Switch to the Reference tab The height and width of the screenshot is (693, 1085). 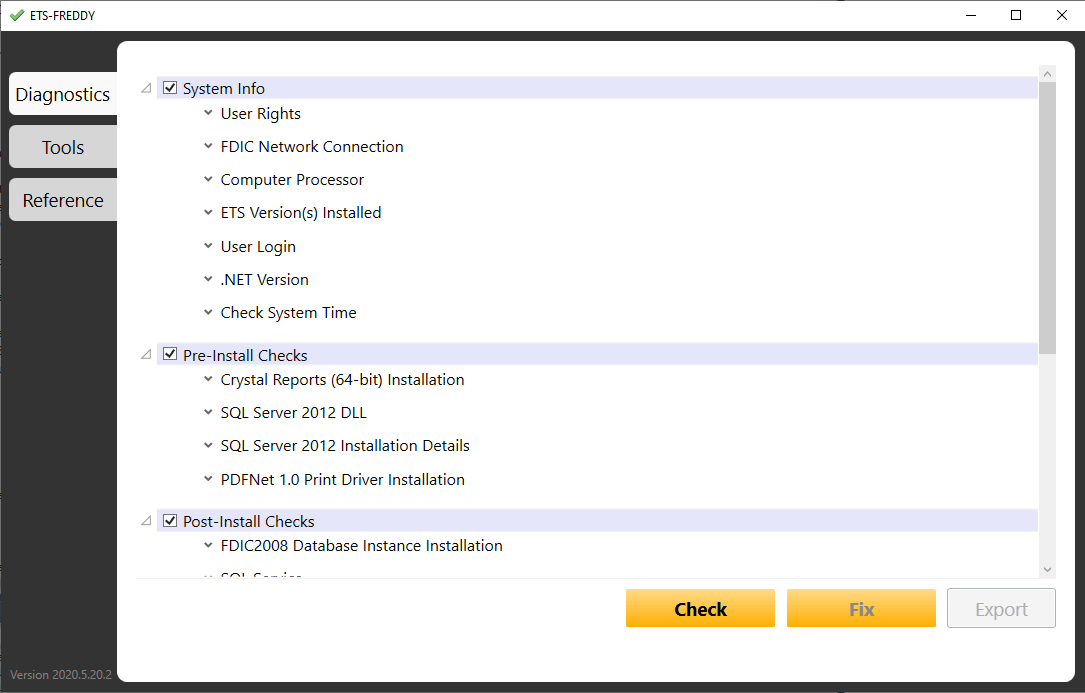pyautogui.click(x=63, y=200)
